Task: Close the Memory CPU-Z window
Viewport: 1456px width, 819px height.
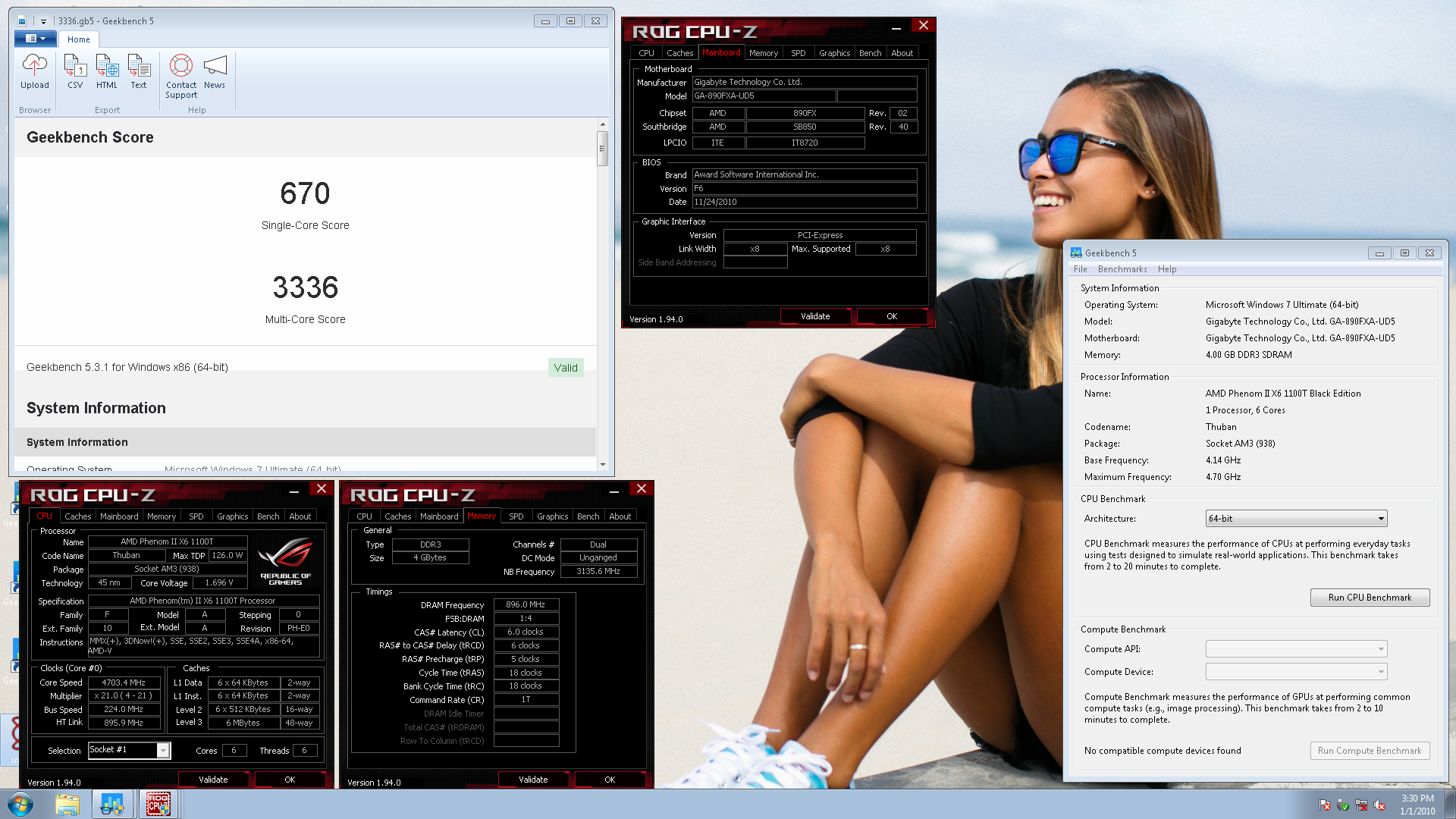Action: (642, 488)
